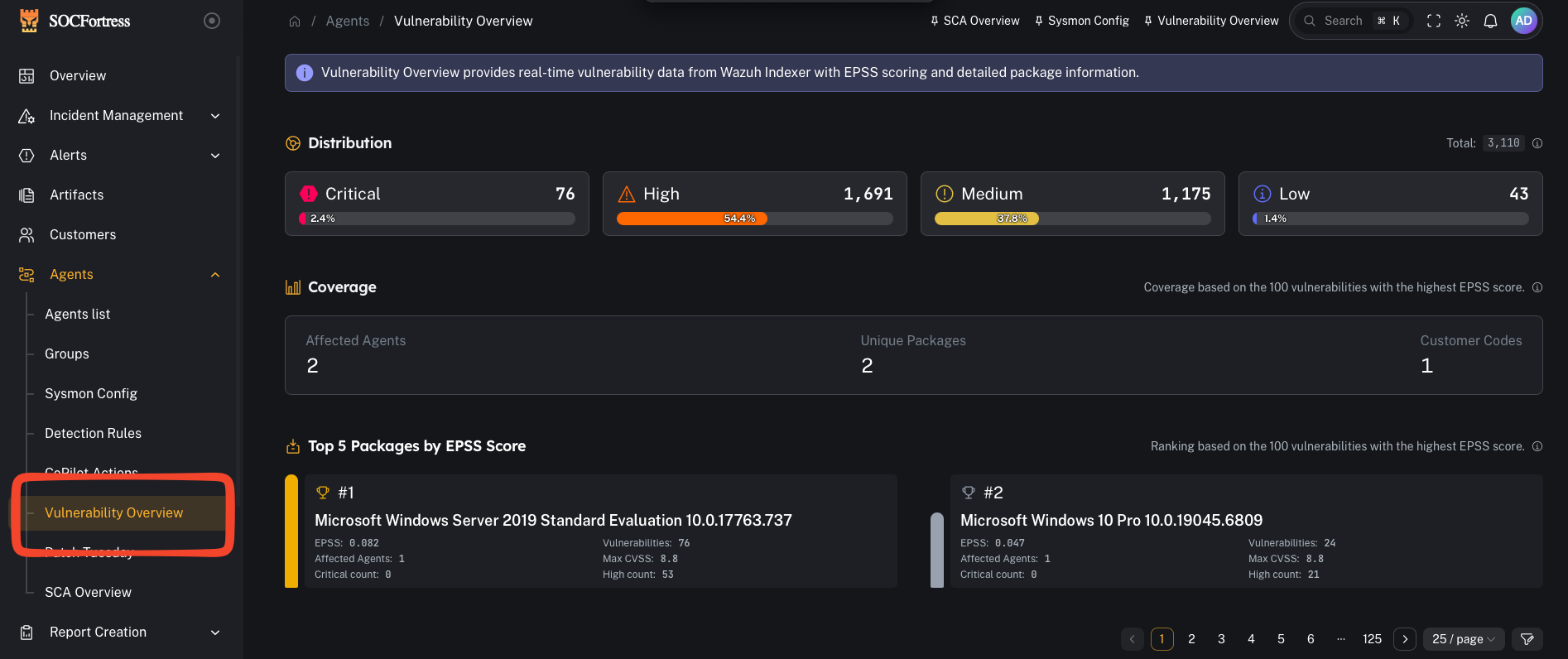Click the Medium 37.8% progress bar

click(x=1073, y=219)
